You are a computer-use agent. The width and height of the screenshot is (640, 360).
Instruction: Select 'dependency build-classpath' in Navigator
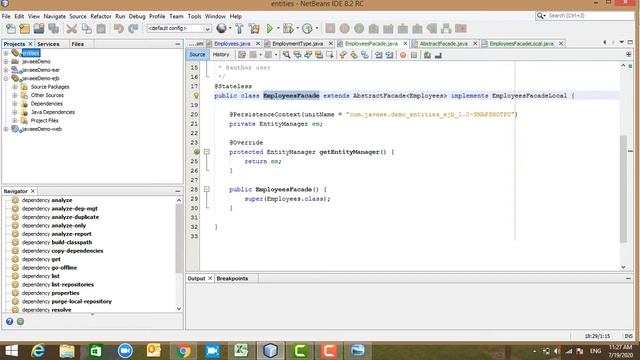(x=57, y=242)
